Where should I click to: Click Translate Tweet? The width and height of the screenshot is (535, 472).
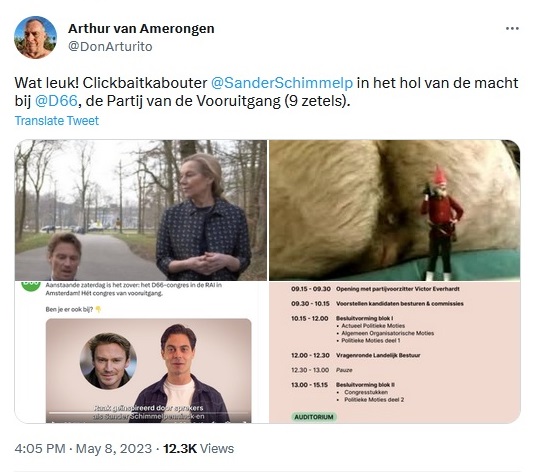57,120
